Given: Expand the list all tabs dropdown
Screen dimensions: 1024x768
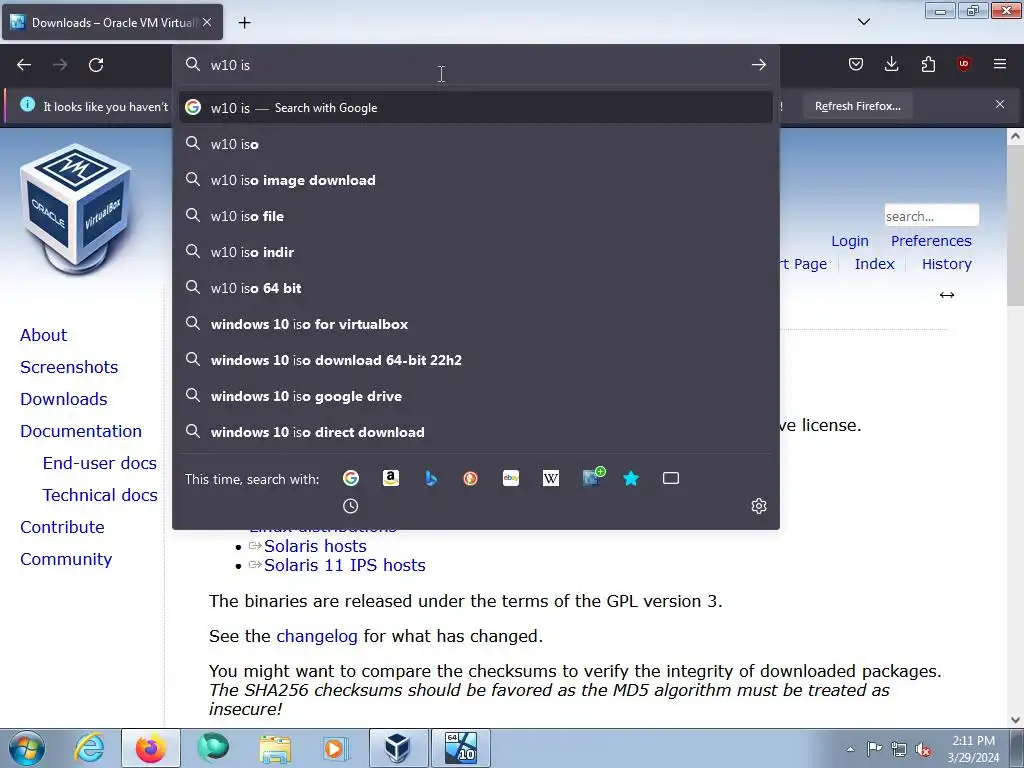Looking at the screenshot, I should click(x=864, y=22).
